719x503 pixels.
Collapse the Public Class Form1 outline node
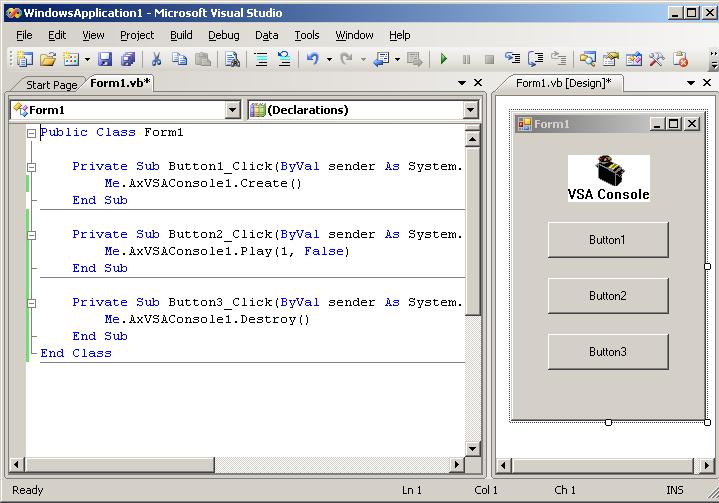tap(31, 133)
